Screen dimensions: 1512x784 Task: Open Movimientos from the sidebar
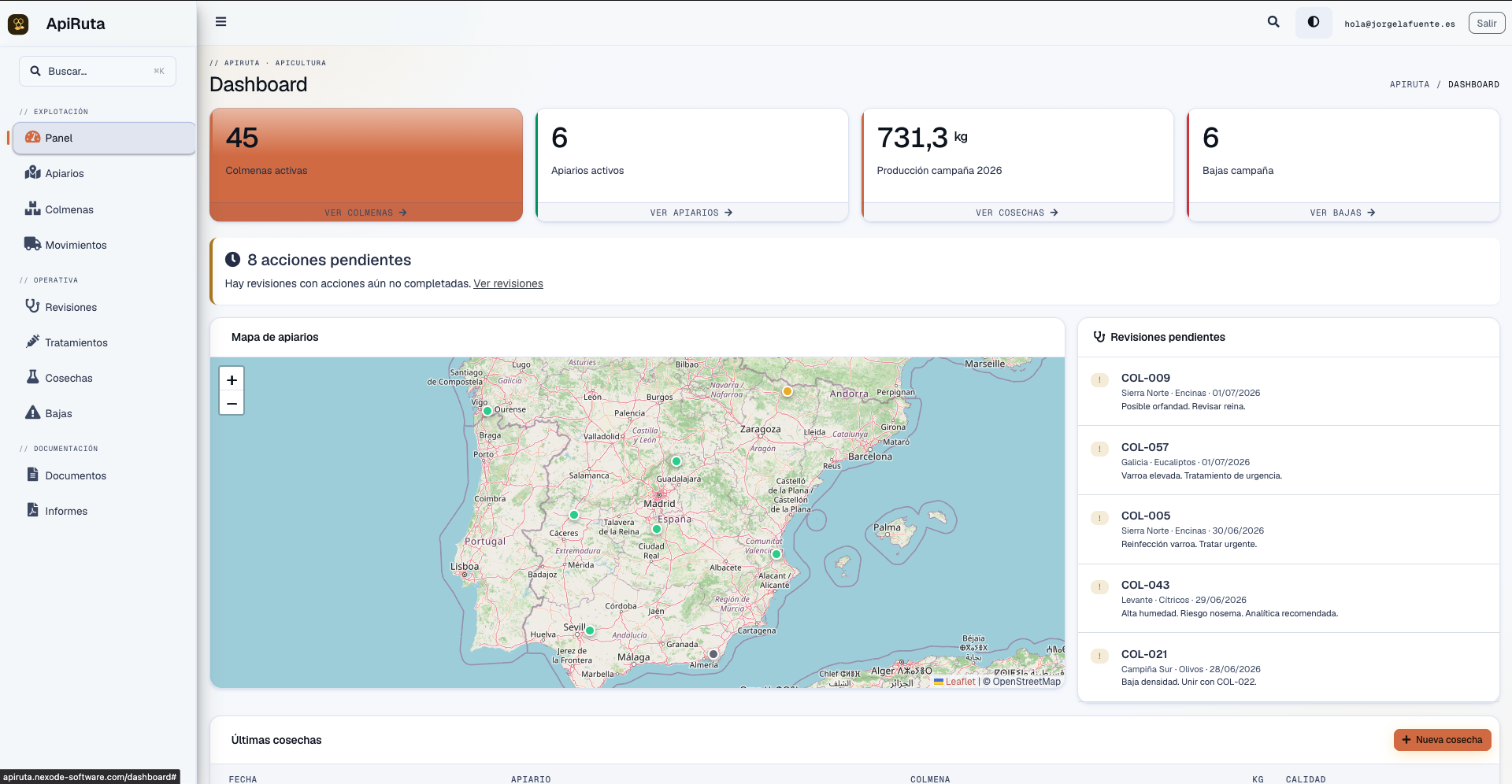coord(104,245)
